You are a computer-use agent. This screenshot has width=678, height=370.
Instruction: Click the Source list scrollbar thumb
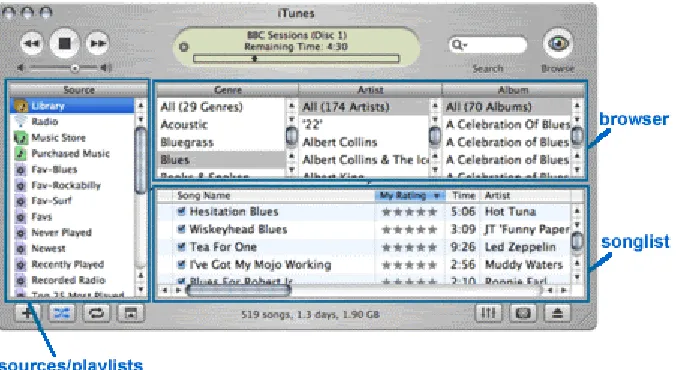140,161
